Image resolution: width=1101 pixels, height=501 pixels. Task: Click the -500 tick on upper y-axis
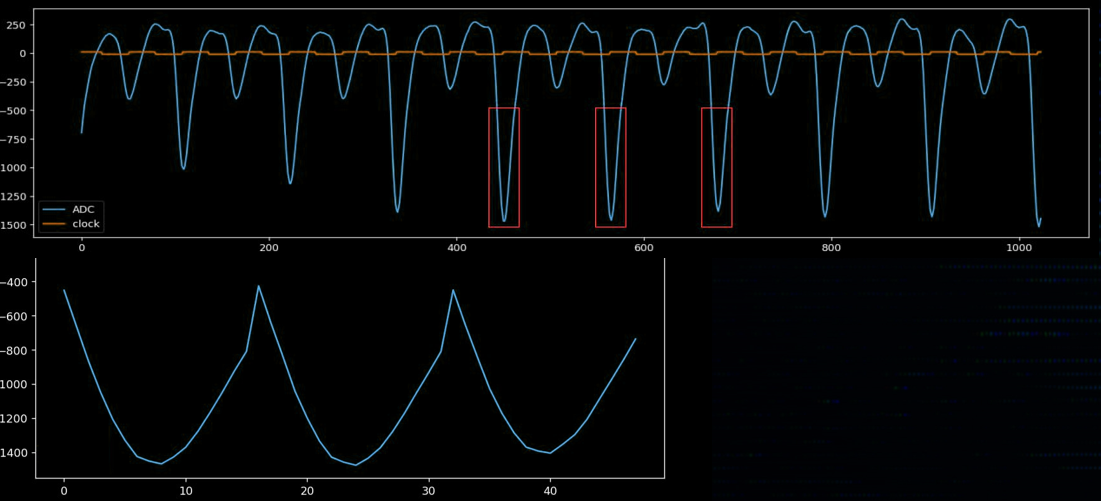coord(13,111)
